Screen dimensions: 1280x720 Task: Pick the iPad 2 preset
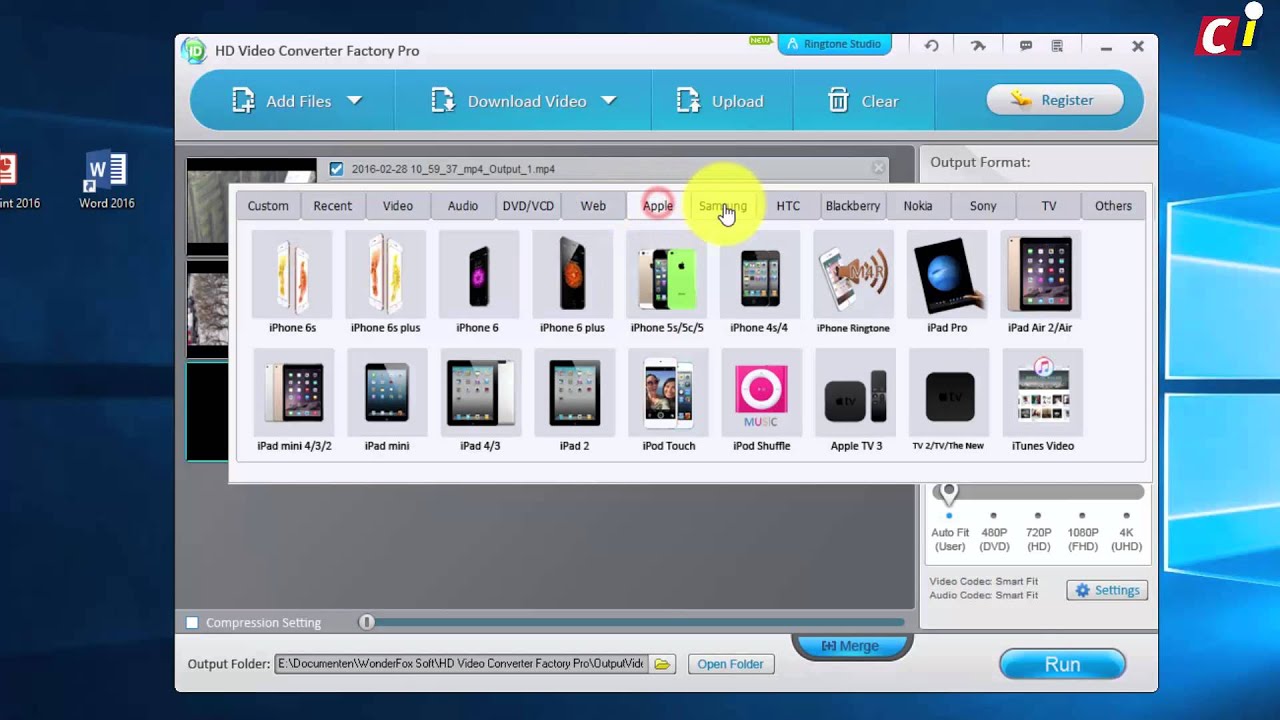[574, 401]
